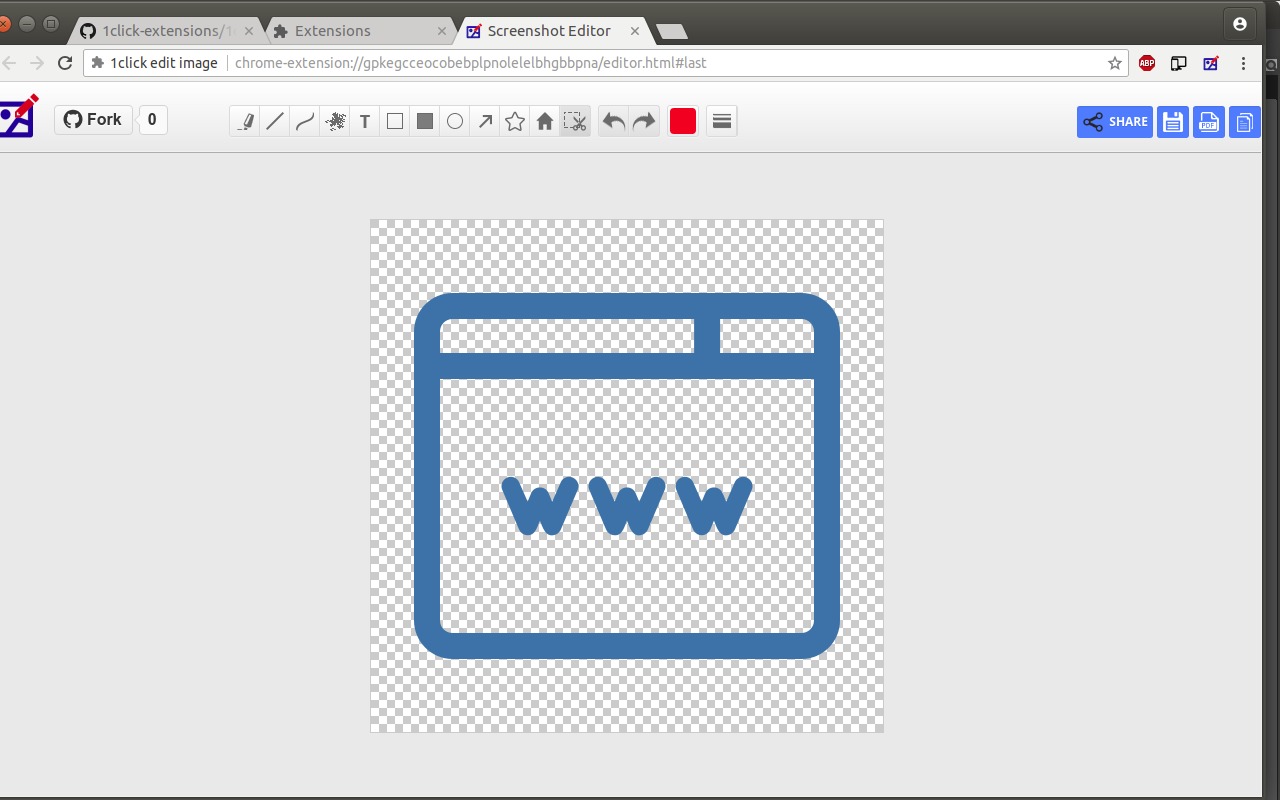Open the line thickness menu
Image resolution: width=1280 pixels, height=800 pixels.
[722, 122]
